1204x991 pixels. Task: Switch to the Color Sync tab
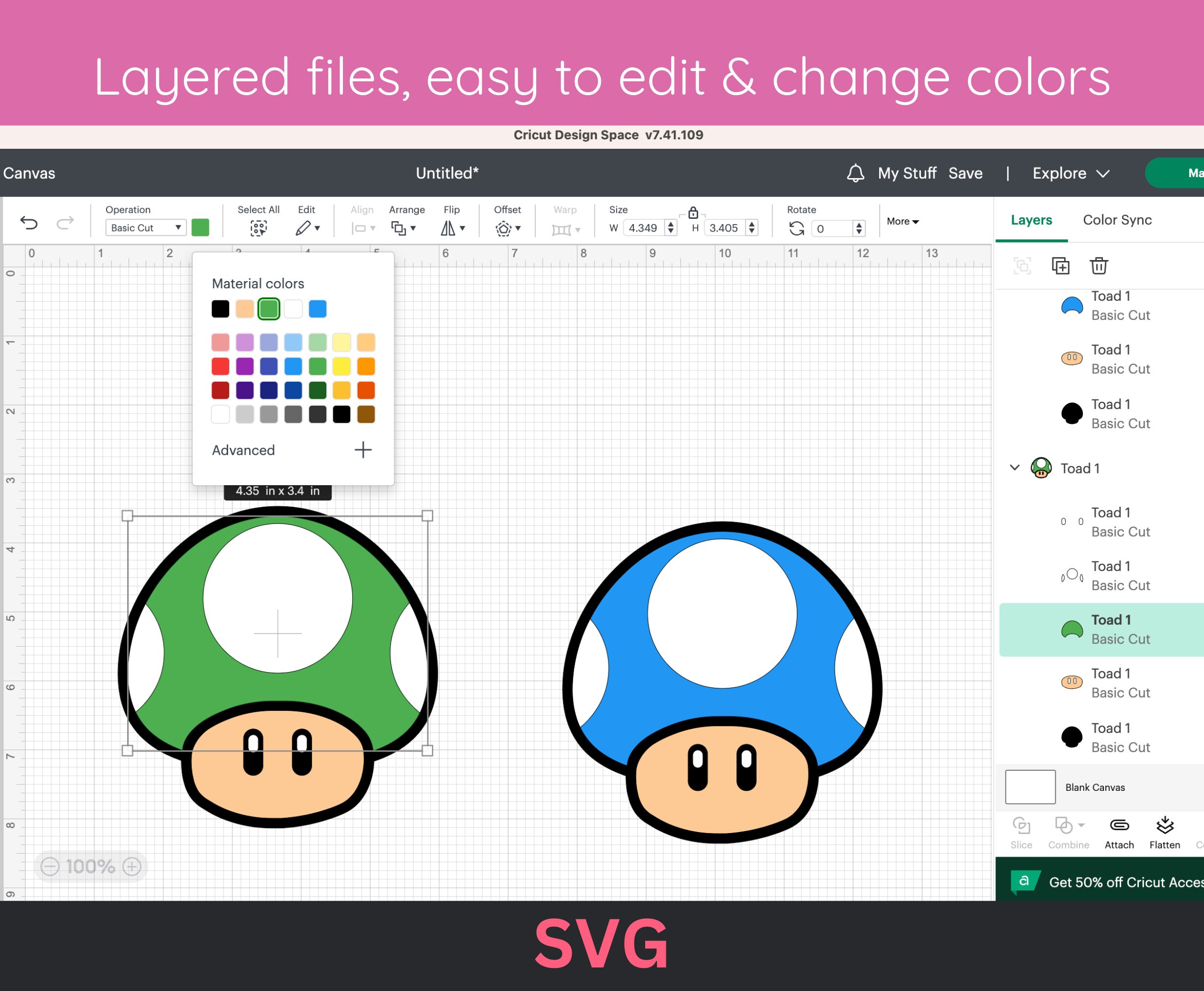point(1117,220)
